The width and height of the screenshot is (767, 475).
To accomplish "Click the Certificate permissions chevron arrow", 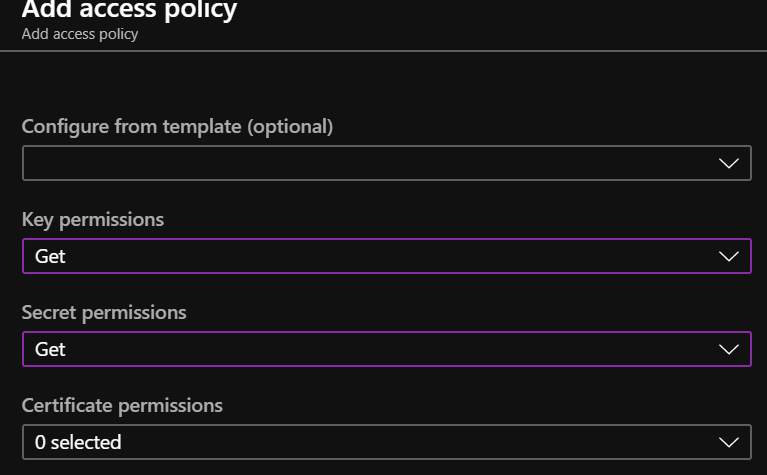I will click(728, 442).
